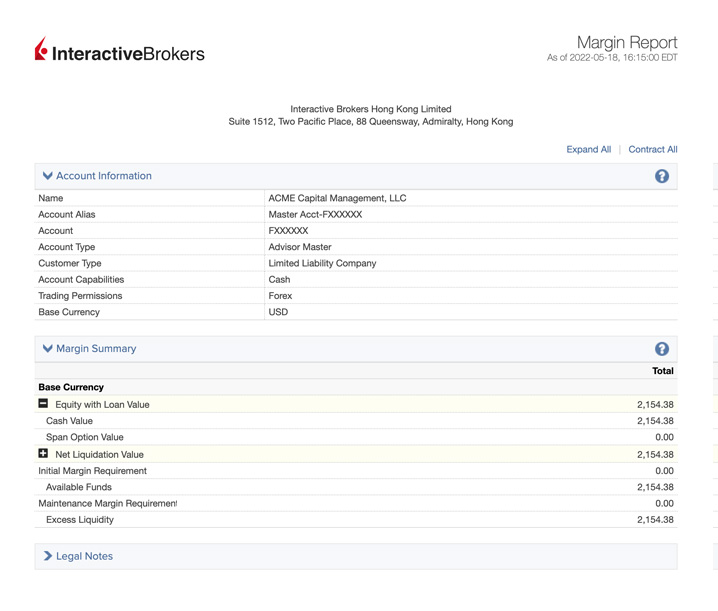Select the USD base currency value
Viewport: 718px width, 611px height.
[x=278, y=312]
